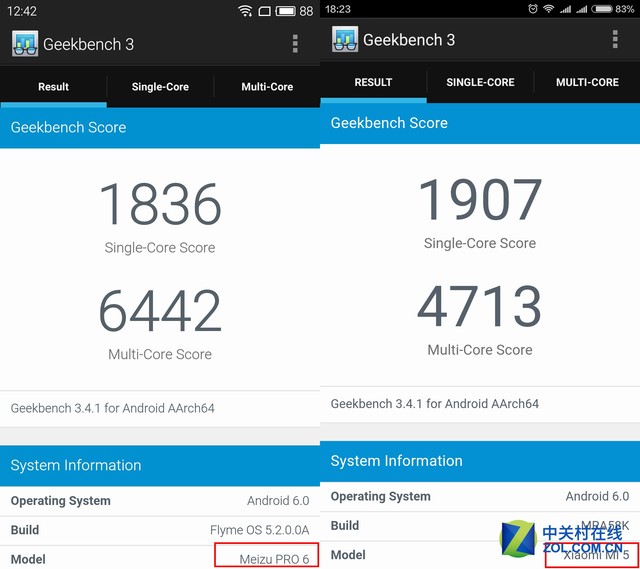Tap the 6442 multi-core score
This screenshot has width=640, height=569.
(x=160, y=310)
